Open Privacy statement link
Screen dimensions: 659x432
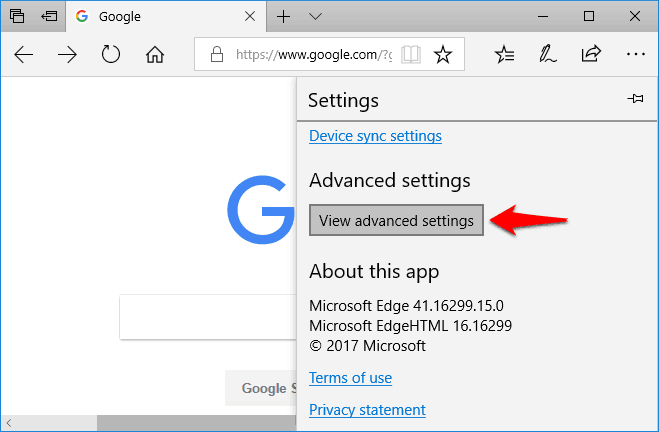[367, 410]
